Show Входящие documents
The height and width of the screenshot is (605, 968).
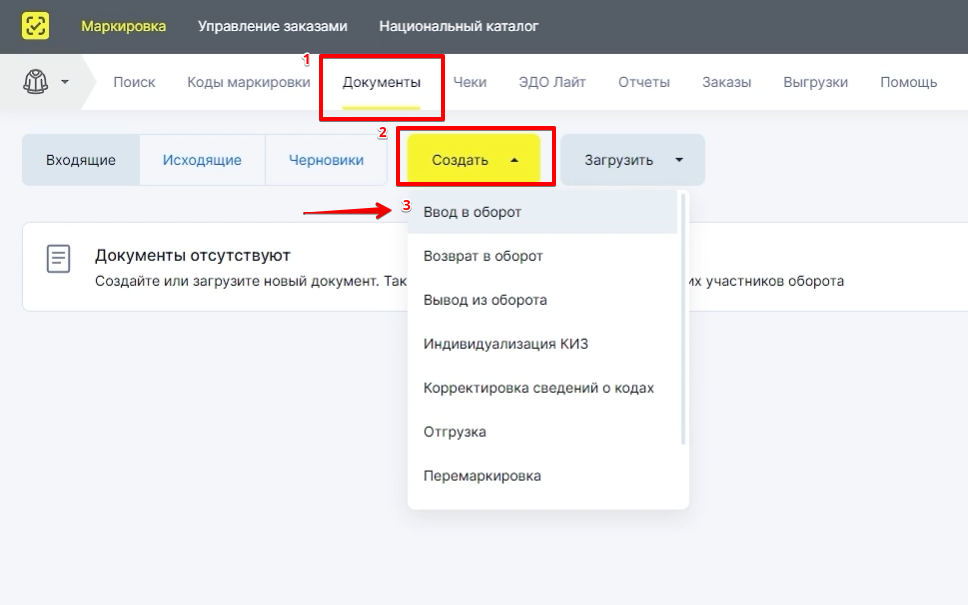pos(81,160)
